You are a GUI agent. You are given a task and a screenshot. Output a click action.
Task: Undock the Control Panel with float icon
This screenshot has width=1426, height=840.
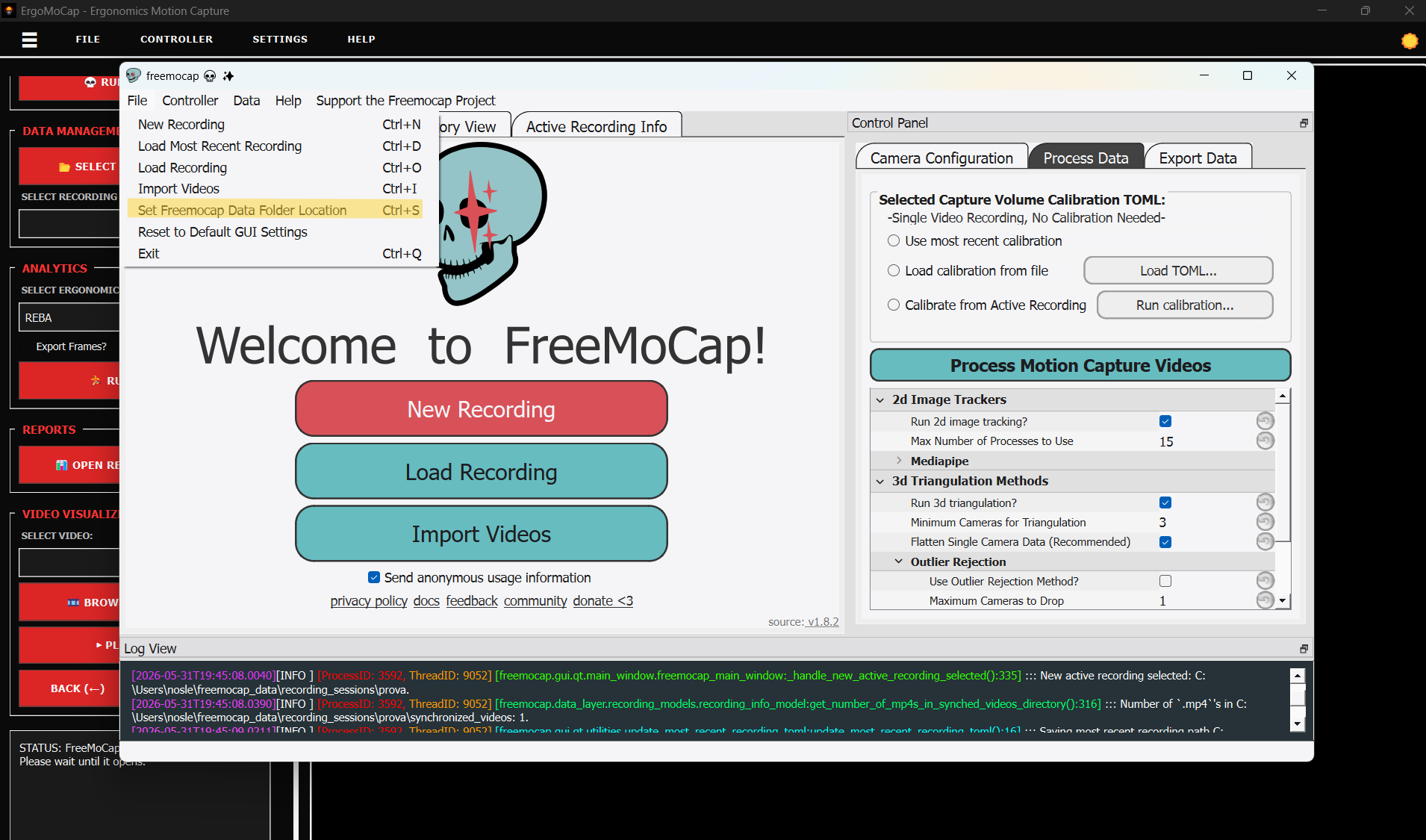click(x=1304, y=123)
